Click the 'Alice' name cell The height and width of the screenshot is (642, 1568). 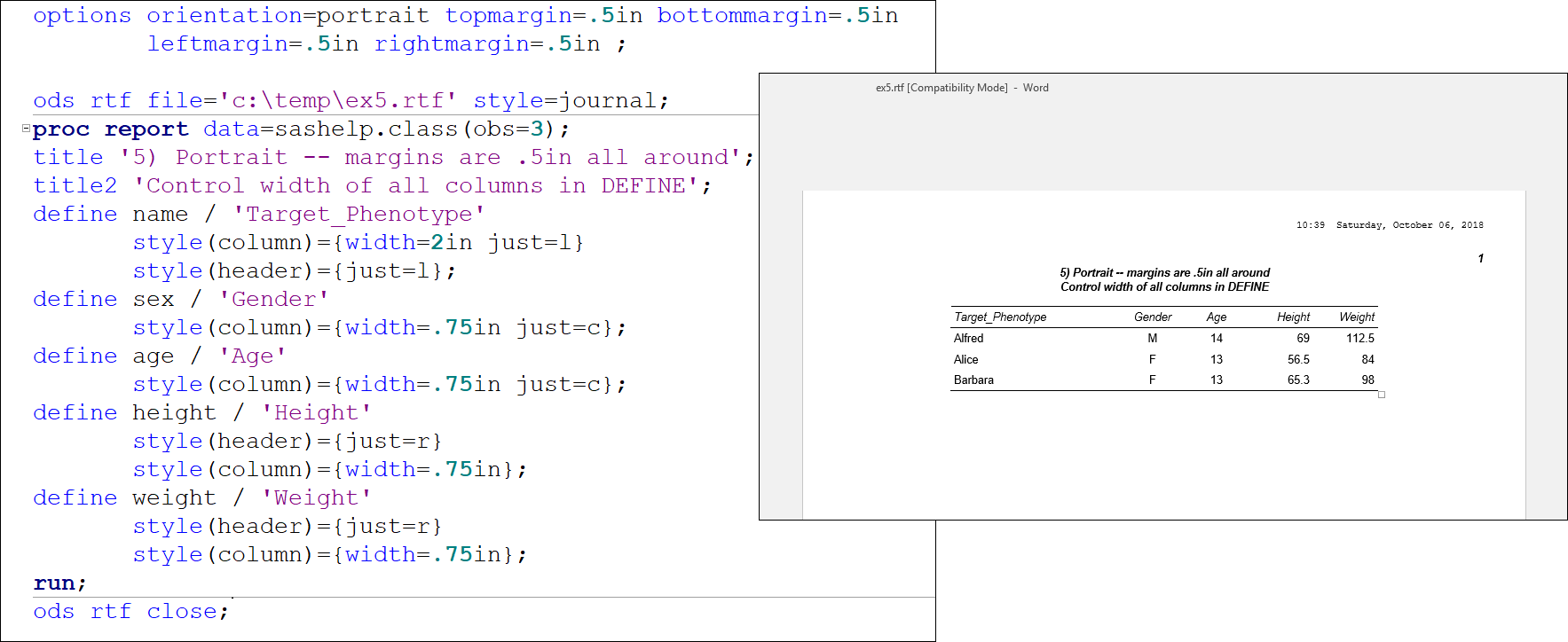[965, 359]
